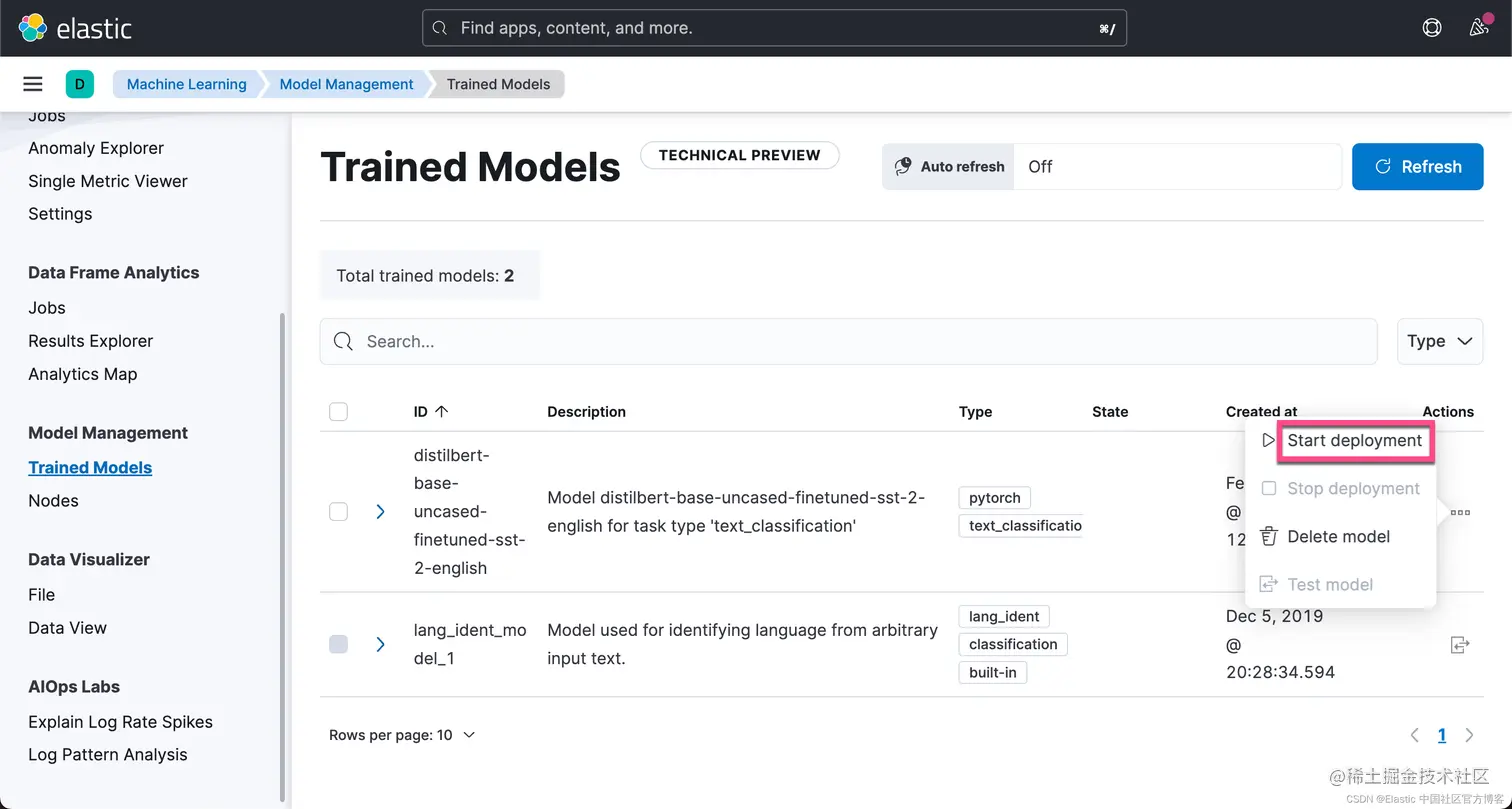1512x809 pixels.
Task: Select Start deployment from the menu
Action: 1355,440
